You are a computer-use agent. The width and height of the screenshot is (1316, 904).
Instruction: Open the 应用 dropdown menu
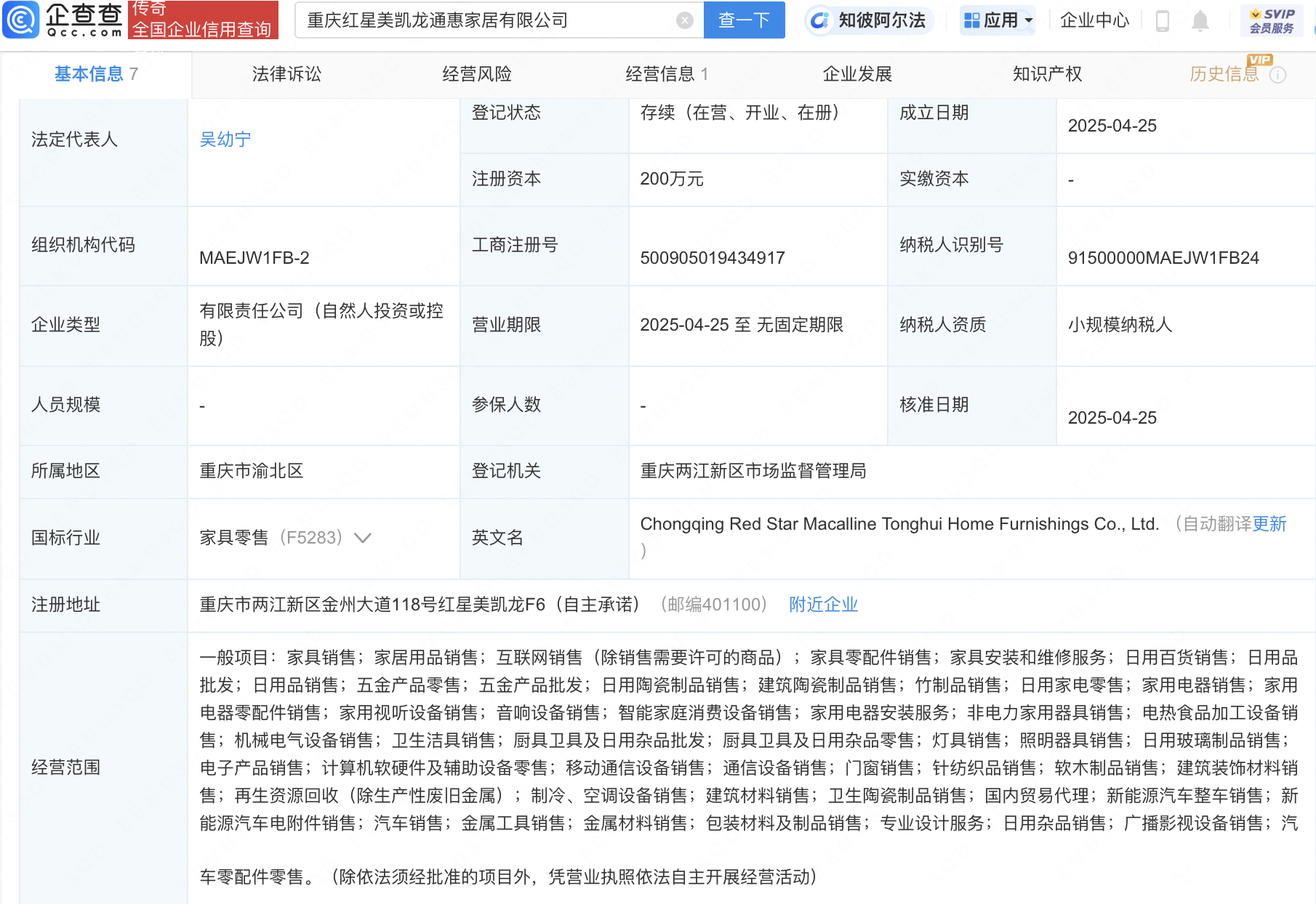998,20
